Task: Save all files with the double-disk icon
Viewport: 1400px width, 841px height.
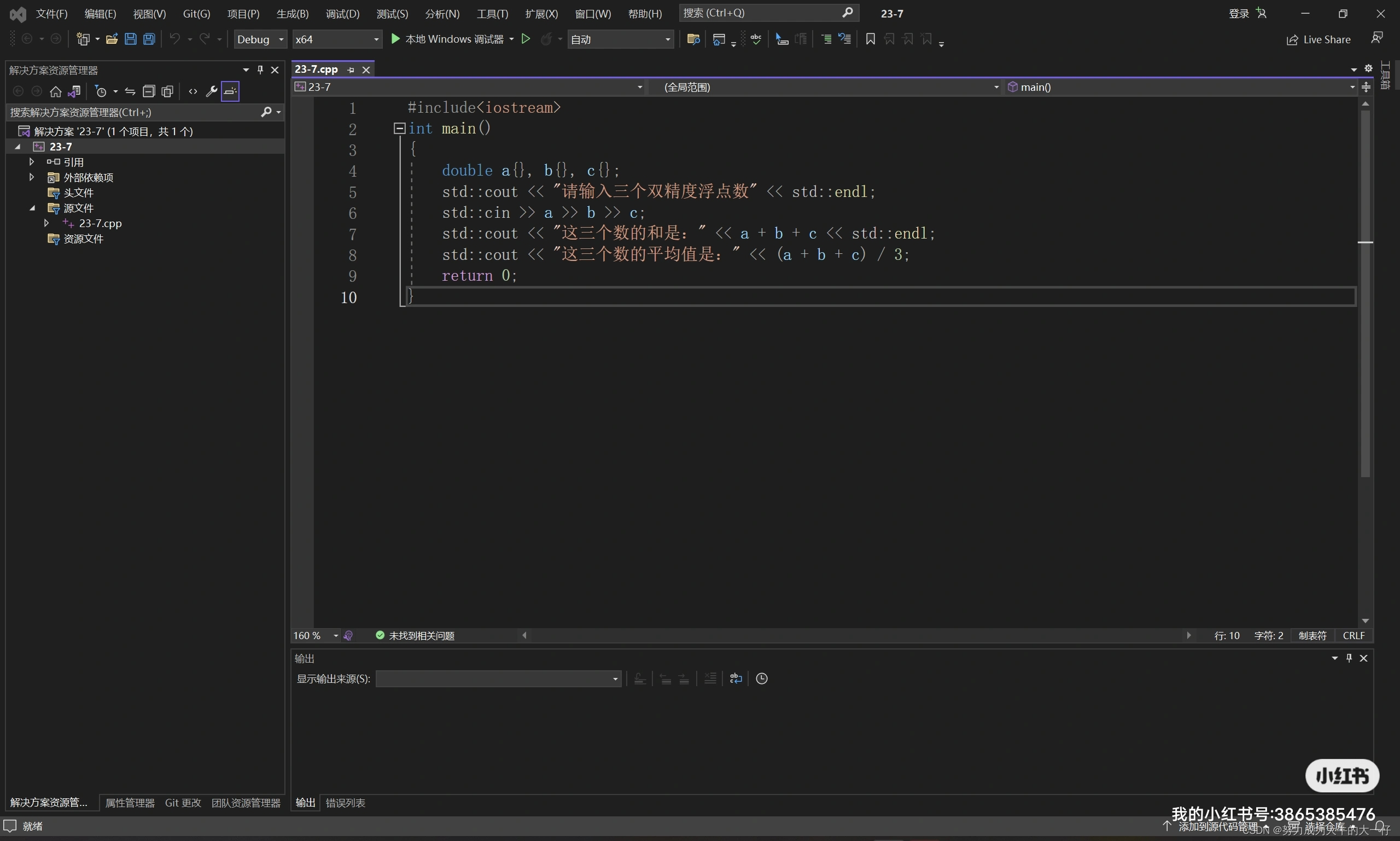Action: [149, 39]
